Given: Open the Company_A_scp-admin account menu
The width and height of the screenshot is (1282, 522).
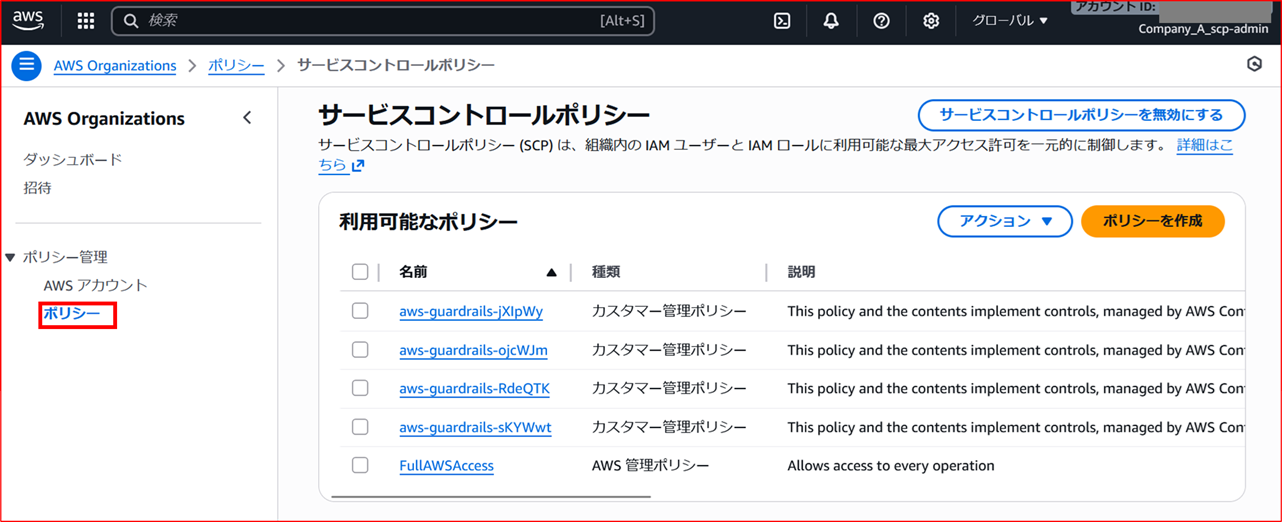Looking at the screenshot, I should [1202, 29].
